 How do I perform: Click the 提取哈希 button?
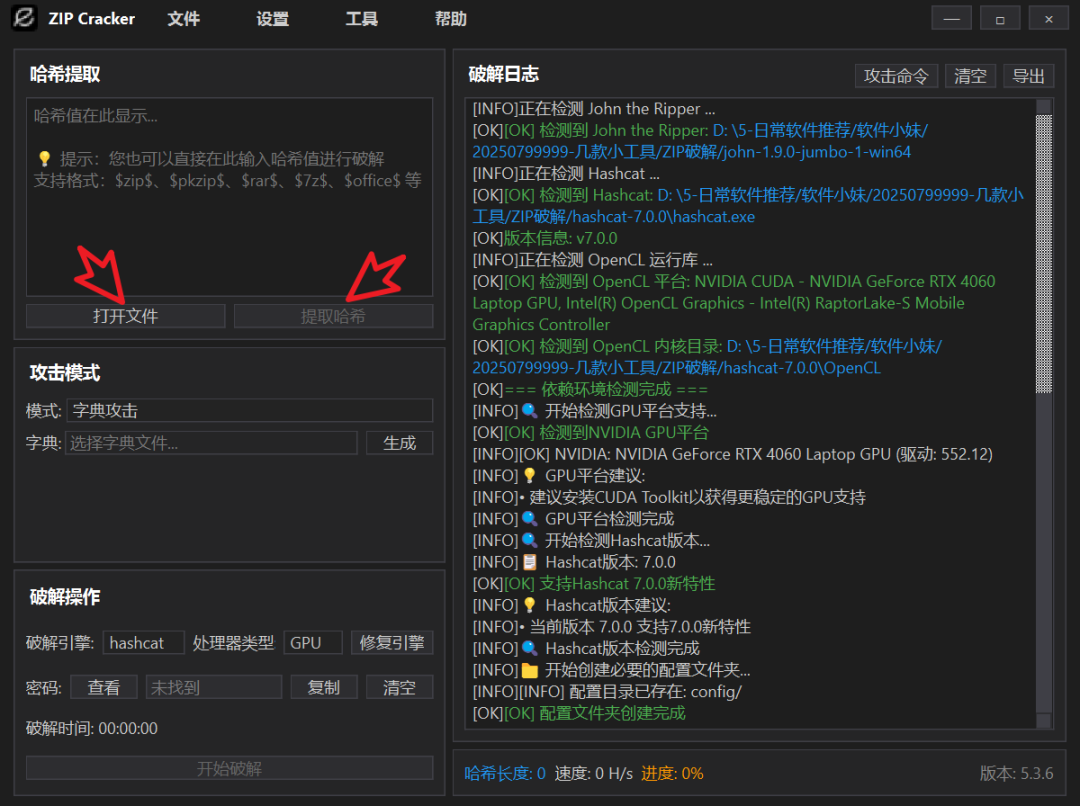(x=333, y=316)
